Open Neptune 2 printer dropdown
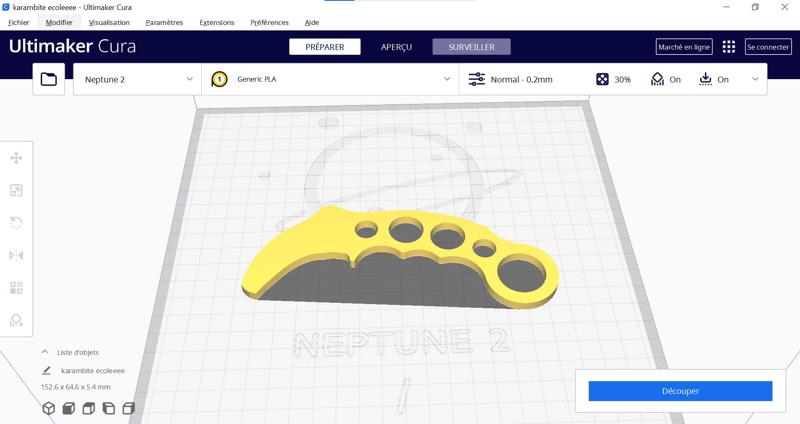The image size is (800, 424). (x=137, y=79)
